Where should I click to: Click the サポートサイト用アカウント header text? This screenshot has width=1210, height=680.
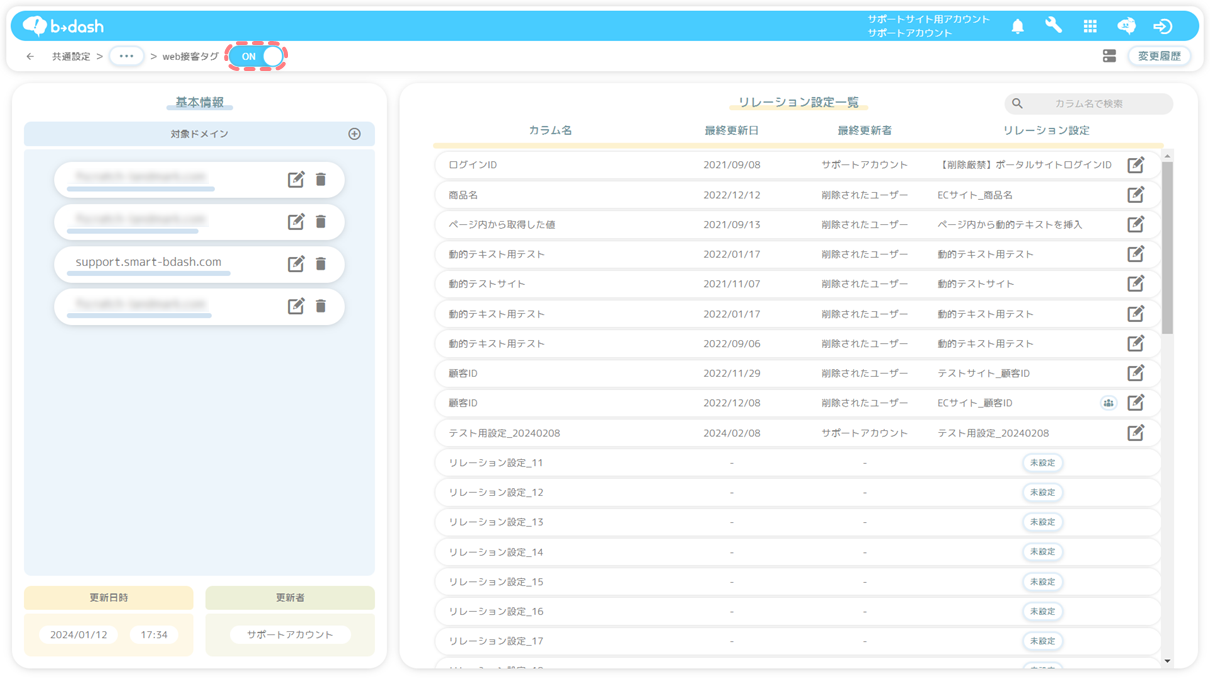(928, 19)
